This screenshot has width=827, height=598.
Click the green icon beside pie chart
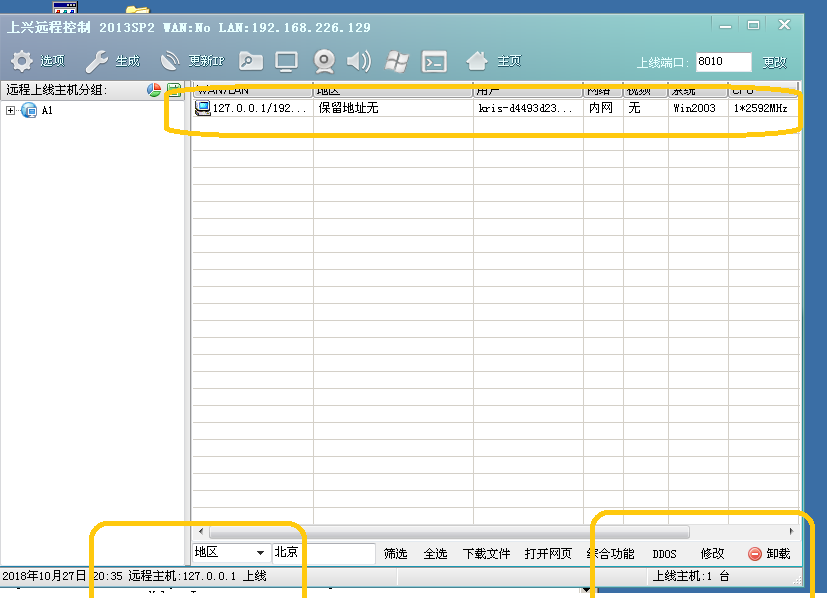click(x=174, y=90)
